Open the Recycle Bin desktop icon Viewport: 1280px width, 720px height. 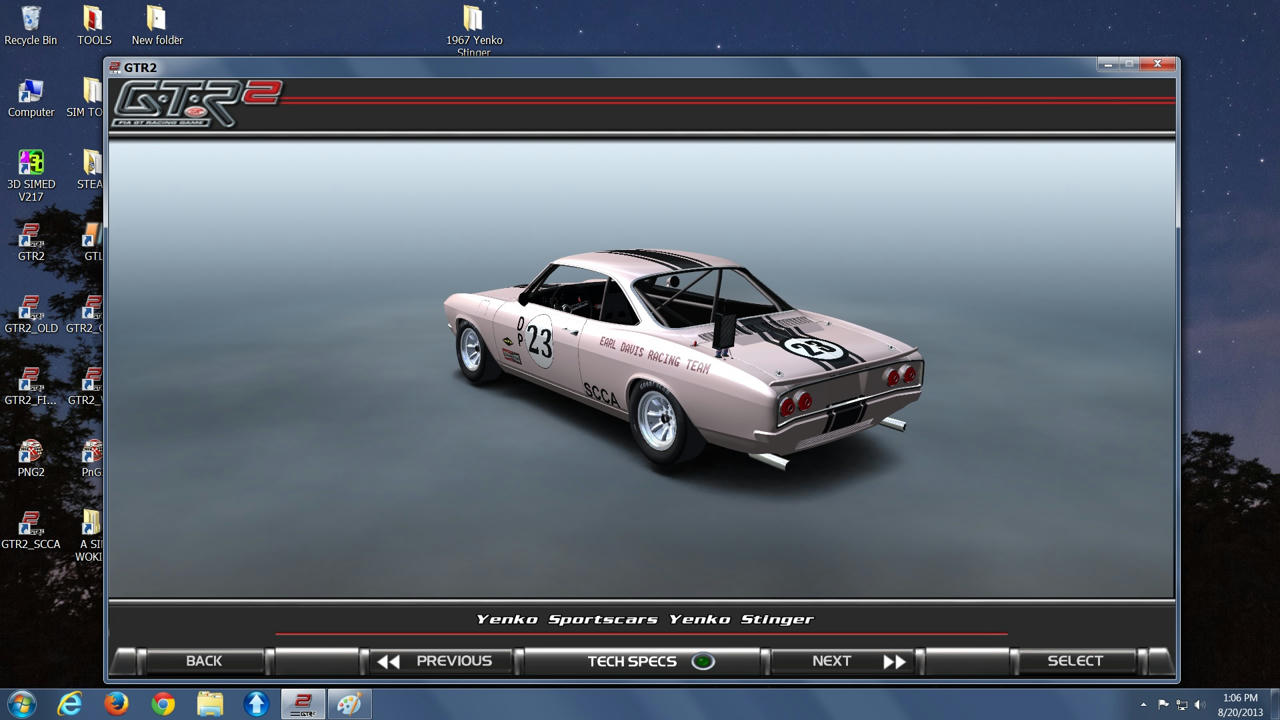[x=31, y=26]
